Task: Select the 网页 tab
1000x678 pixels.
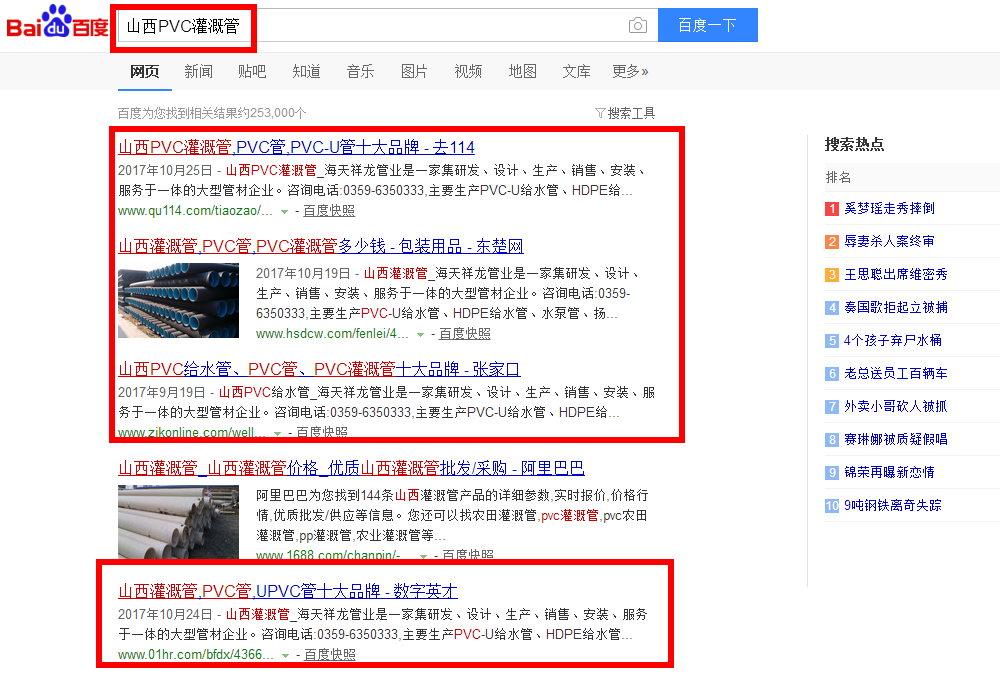Action: [x=145, y=71]
